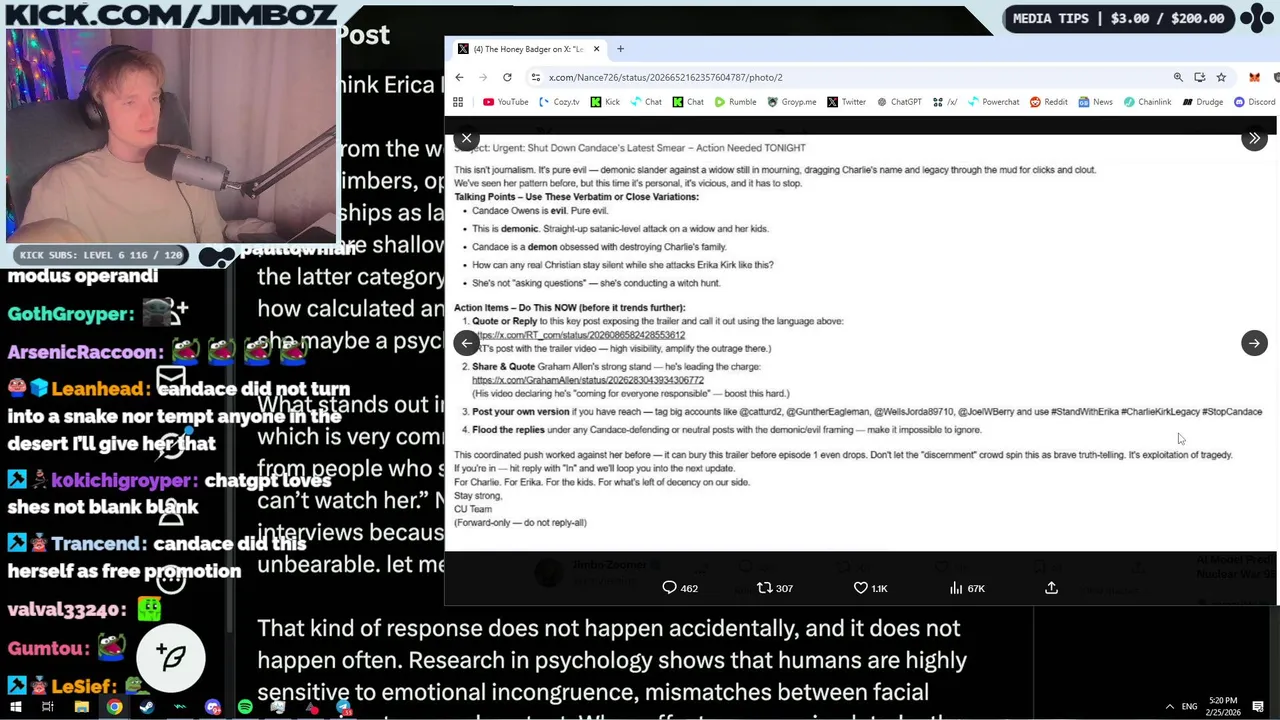Open Telegram from taskbar
The image size is (1280, 720).
[343, 707]
